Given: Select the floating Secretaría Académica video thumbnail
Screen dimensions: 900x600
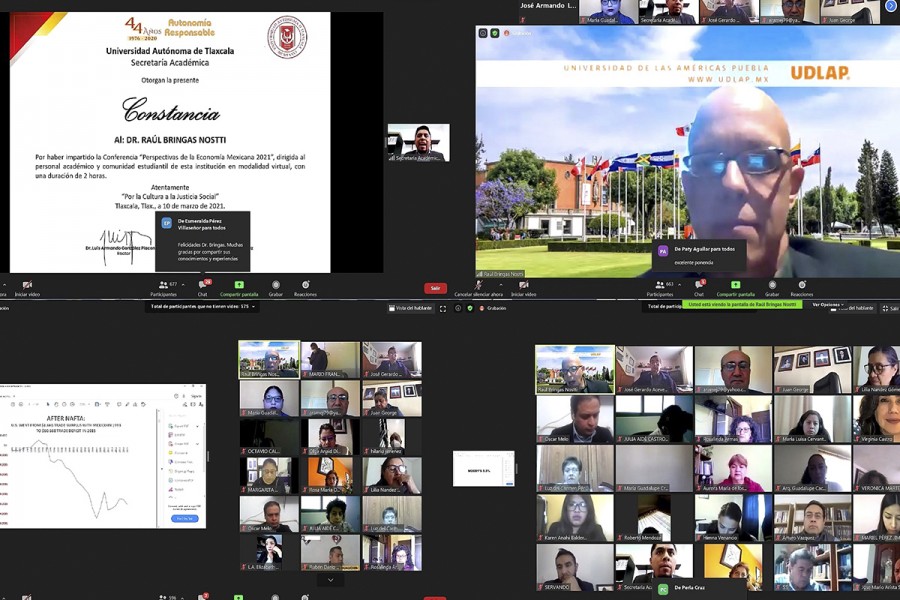Looking at the screenshot, I should click(x=418, y=143).
